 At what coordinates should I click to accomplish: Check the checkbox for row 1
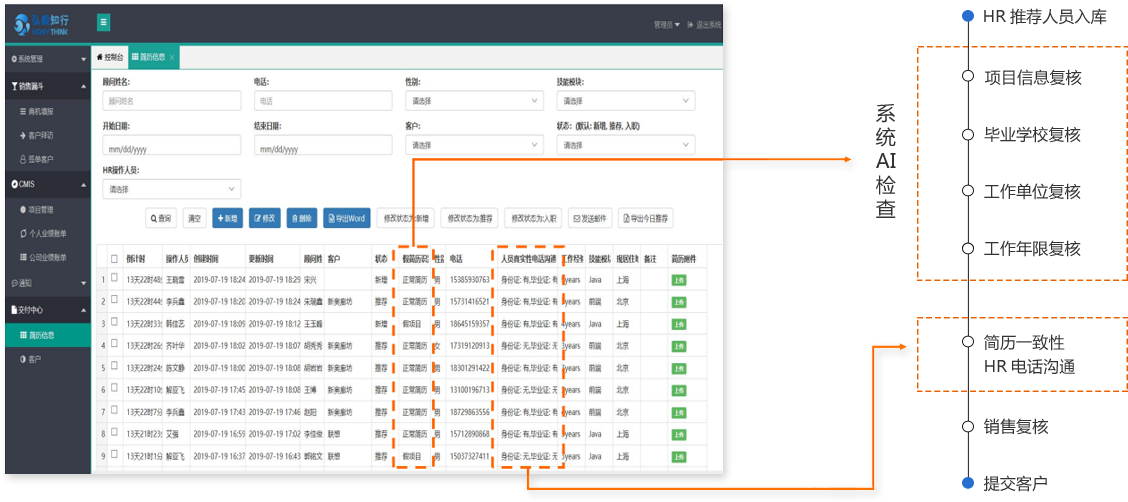pos(114,279)
